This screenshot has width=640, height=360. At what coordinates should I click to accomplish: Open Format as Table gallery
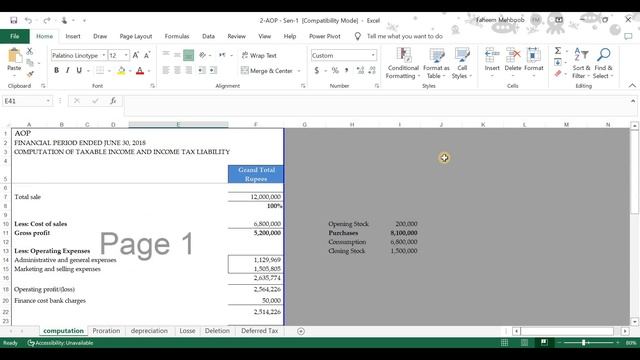[x=436, y=64]
